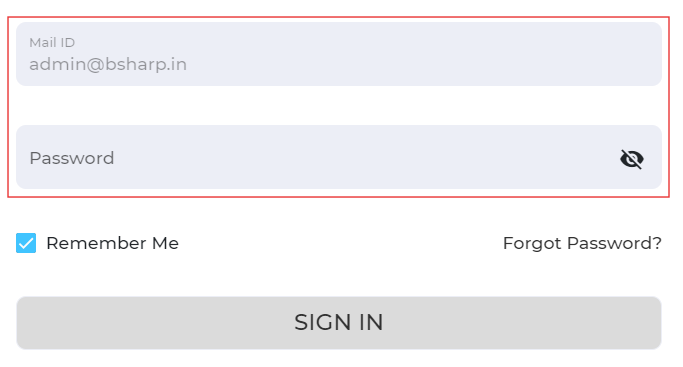This screenshot has height=367, width=683.
Task: Click the grey SIGN IN bar
Action: pyautogui.click(x=339, y=323)
